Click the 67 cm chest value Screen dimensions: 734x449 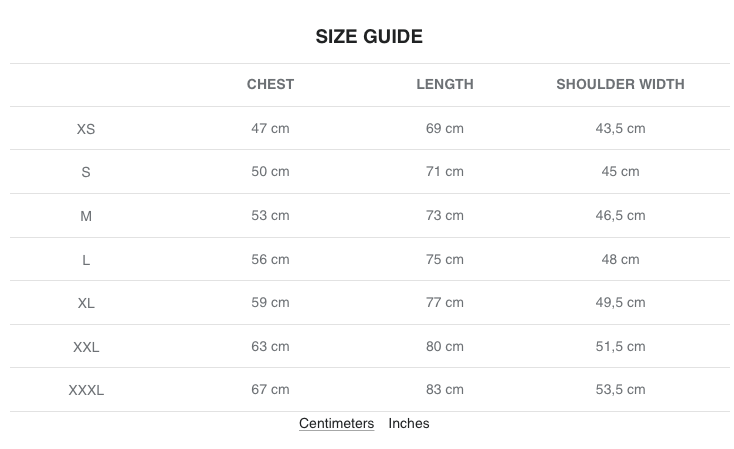click(270, 389)
